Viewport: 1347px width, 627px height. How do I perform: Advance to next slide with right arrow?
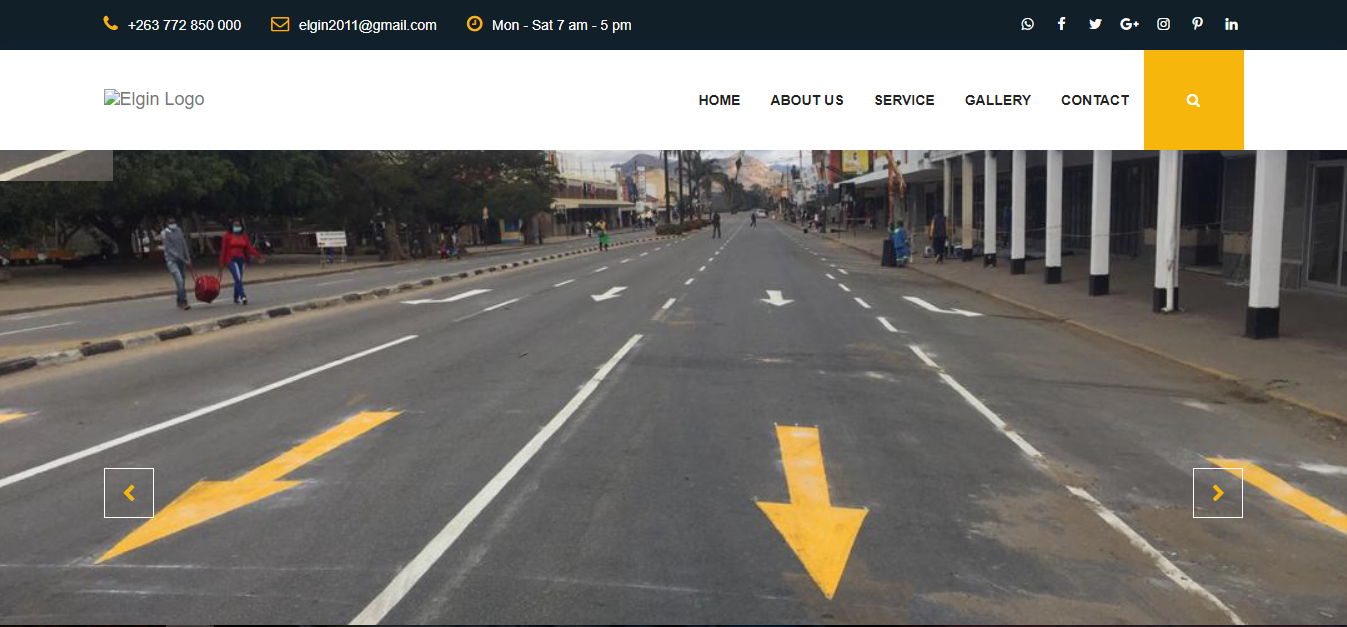(x=1218, y=493)
